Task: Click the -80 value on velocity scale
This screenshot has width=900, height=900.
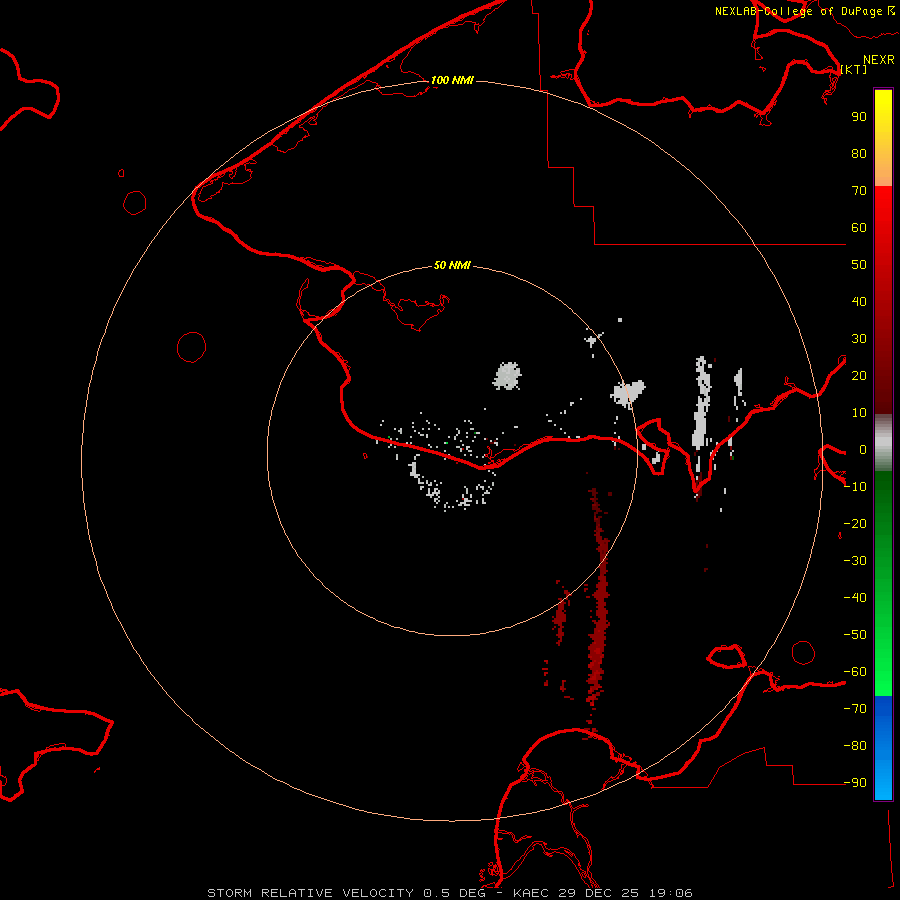Action: coord(855,746)
